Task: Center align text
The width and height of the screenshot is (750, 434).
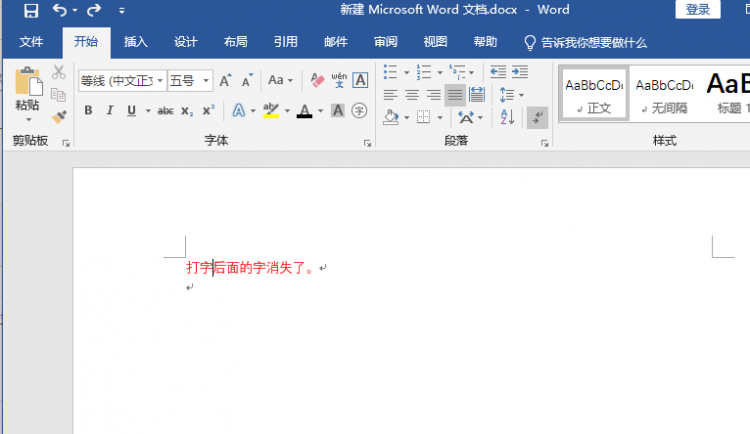Action: click(412, 95)
